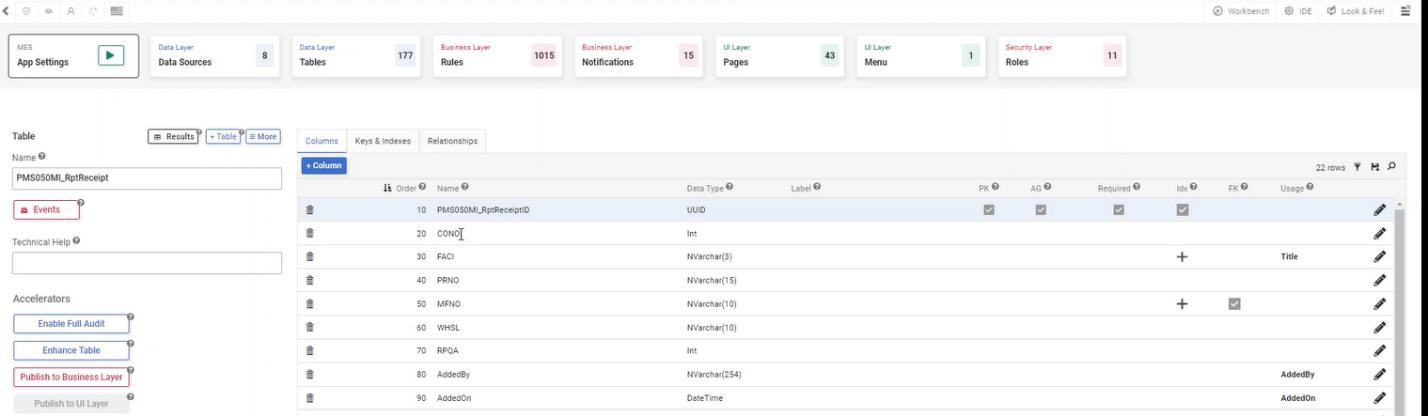The image size is (1428, 416).
Task: Open the search magnifier above the columns grid
Action: click(1391, 166)
